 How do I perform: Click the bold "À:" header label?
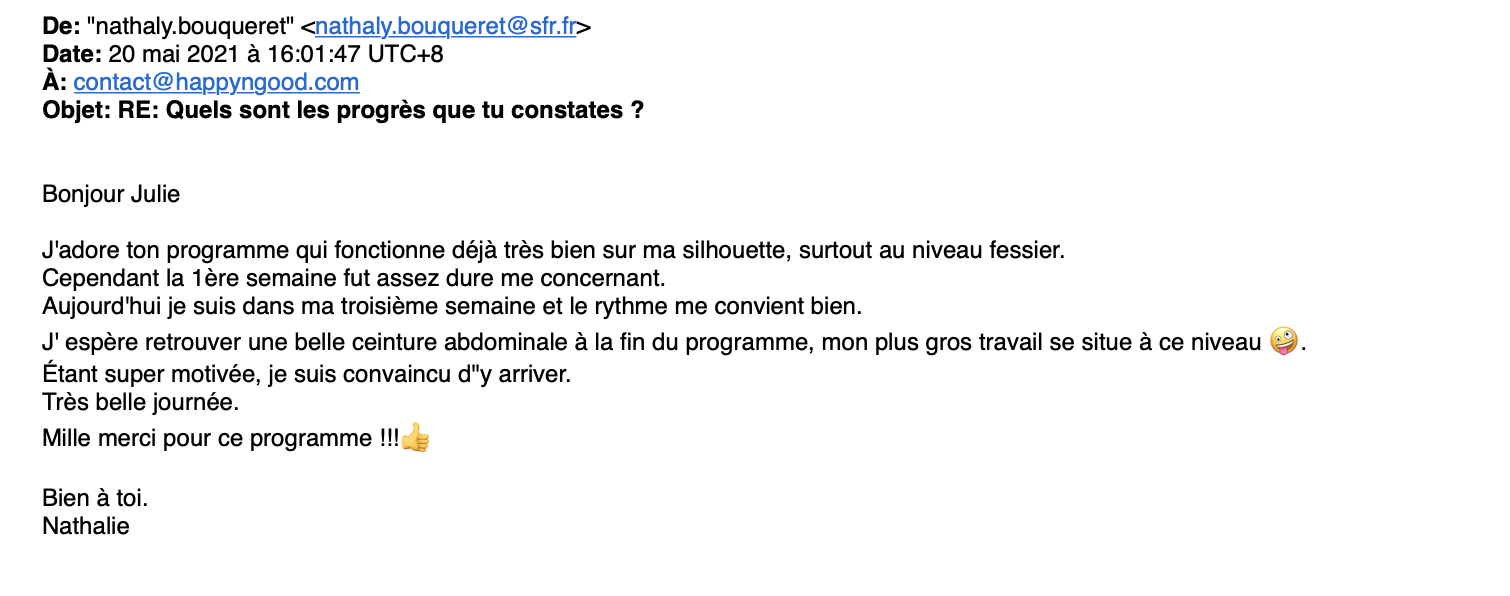coord(54,82)
